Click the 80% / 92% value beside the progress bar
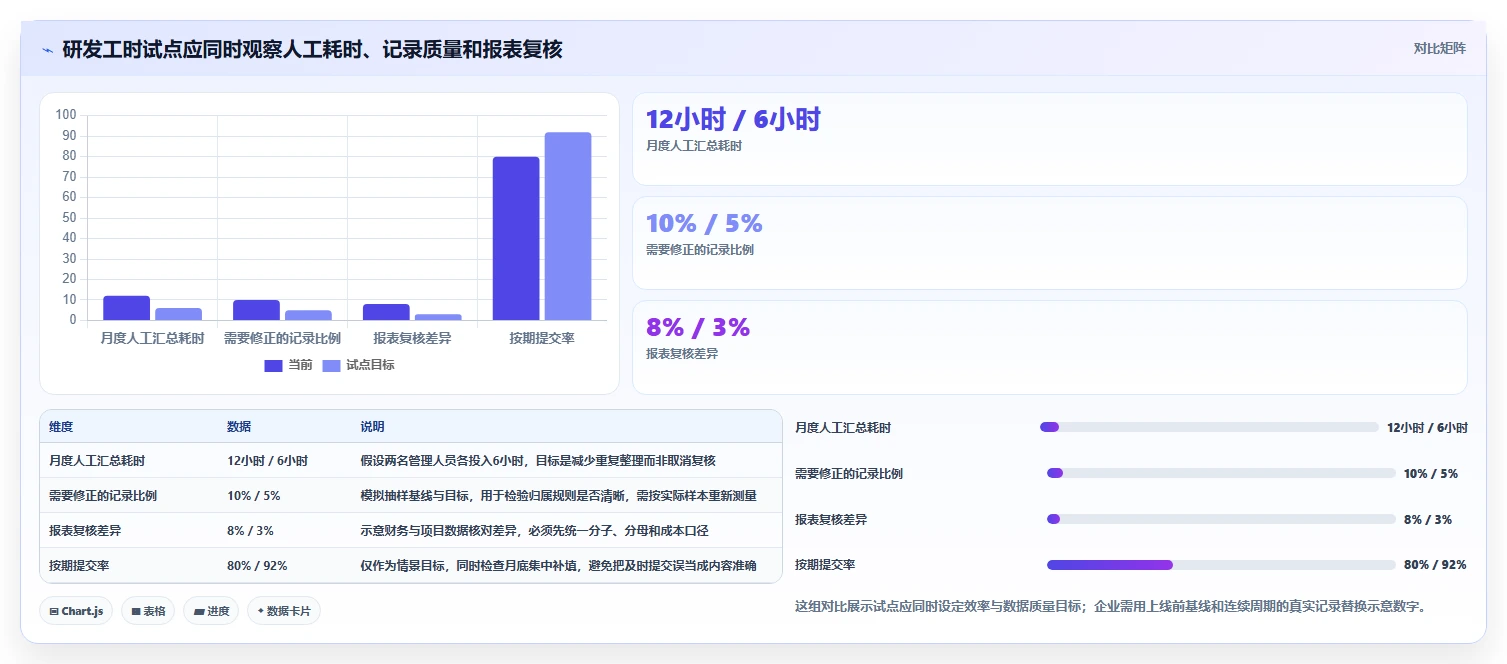 point(1435,565)
